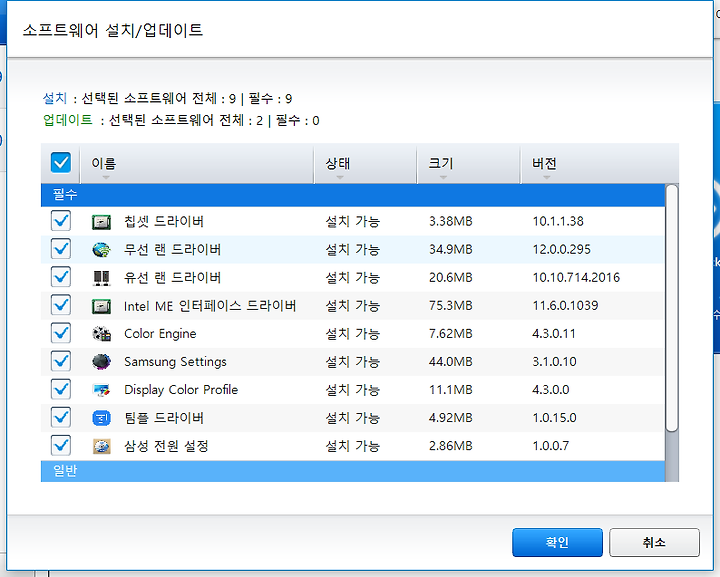Click 설치 가능 status in Samsung Settings row
This screenshot has width=720, height=577.
(x=353, y=362)
